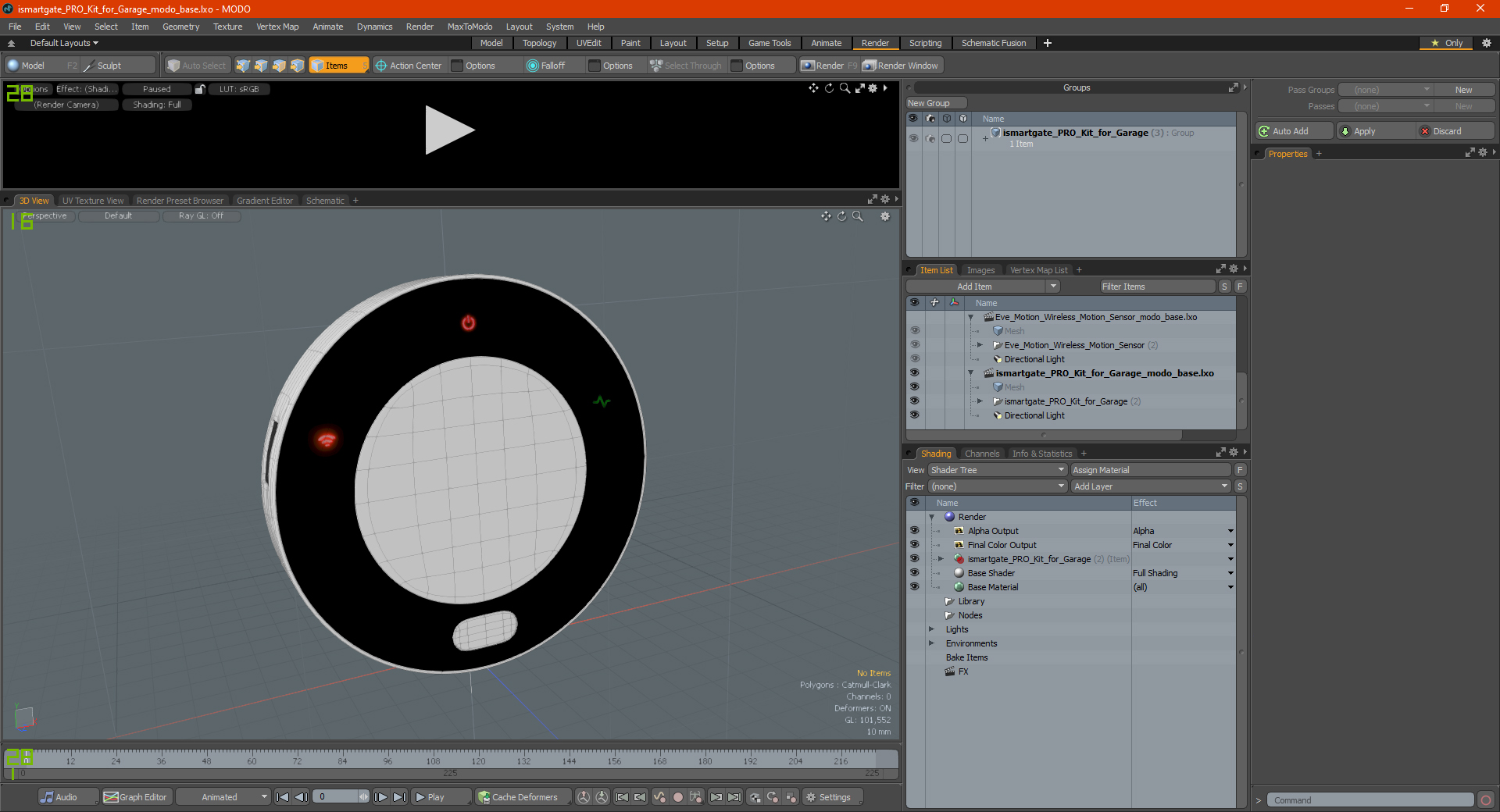
Task: Expand the Environments shader tree entry
Action: point(931,643)
